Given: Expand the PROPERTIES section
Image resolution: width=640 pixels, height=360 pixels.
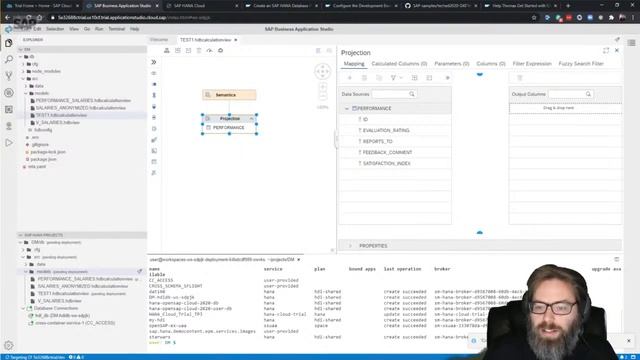Looking at the screenshot, I should pos(350,246).
